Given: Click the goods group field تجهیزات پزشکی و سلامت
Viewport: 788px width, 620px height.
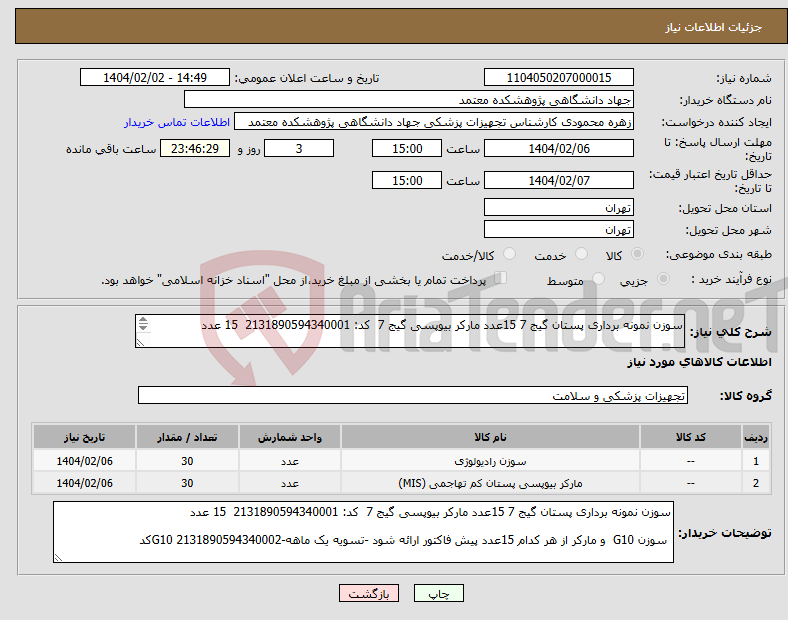Looking at the screenshot, I should point(413,395).
